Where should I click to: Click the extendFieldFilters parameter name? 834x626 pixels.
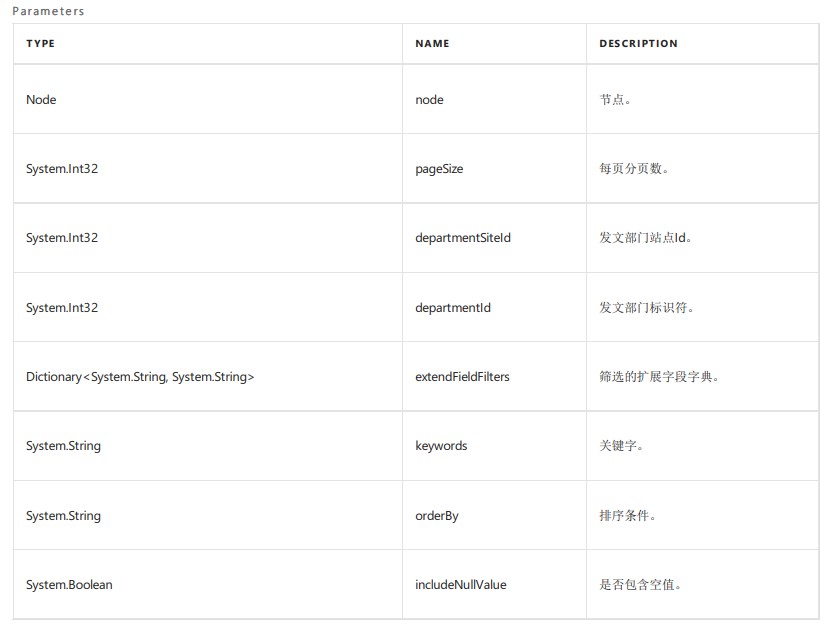pyautogui.click(x=462, y=377)
